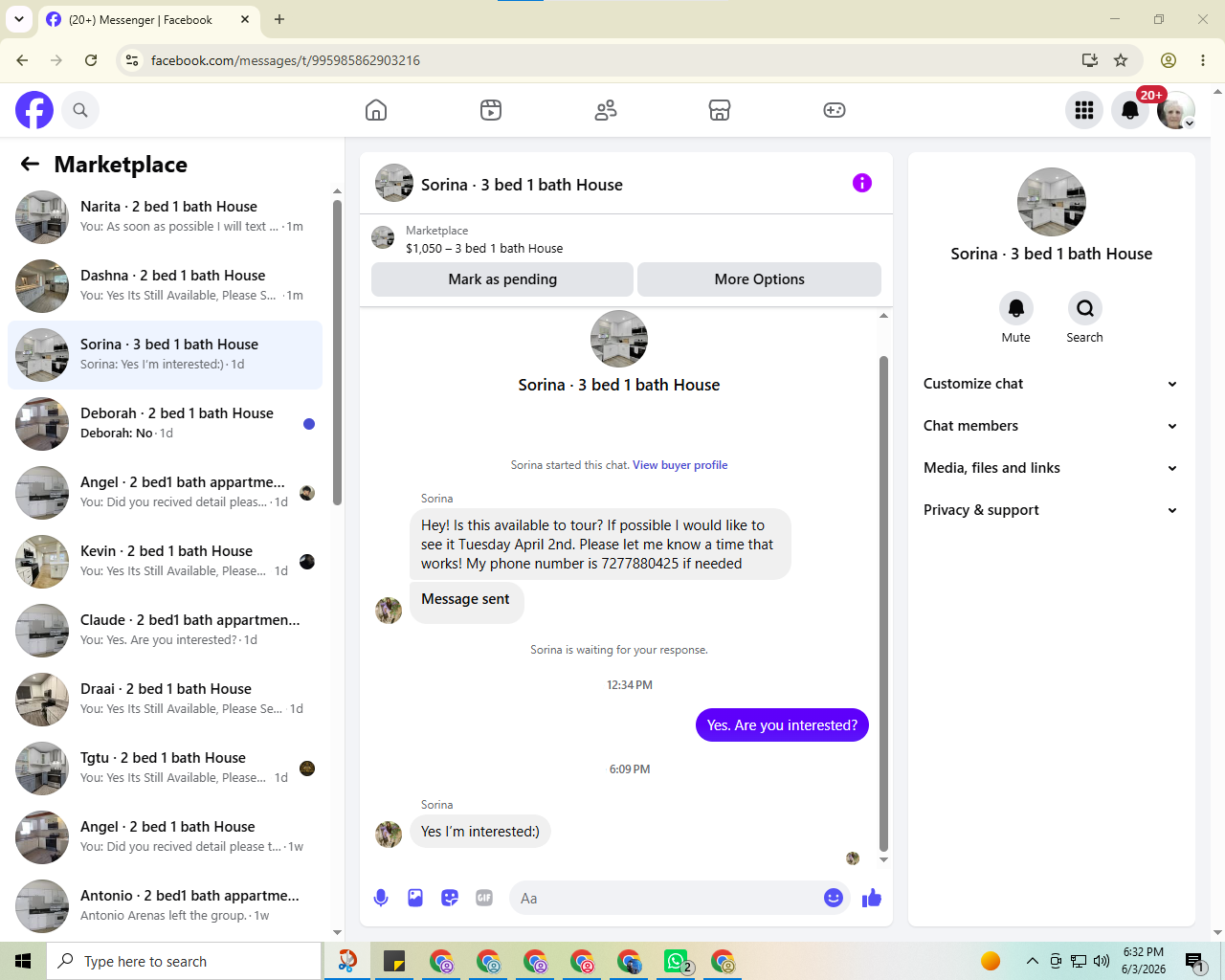Click the Windows taskbar search box
1225x980 pixels.
tap(184, 961)
